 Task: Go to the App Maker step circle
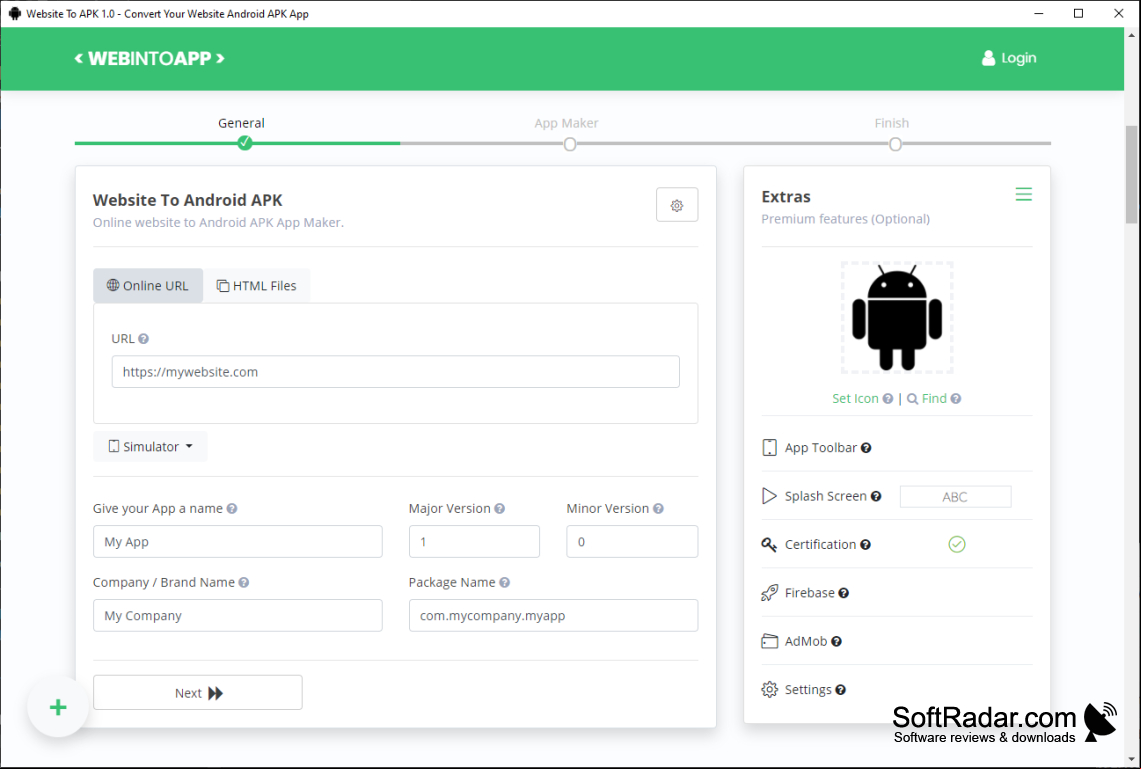pyautogui.click(x=570, y=144)
